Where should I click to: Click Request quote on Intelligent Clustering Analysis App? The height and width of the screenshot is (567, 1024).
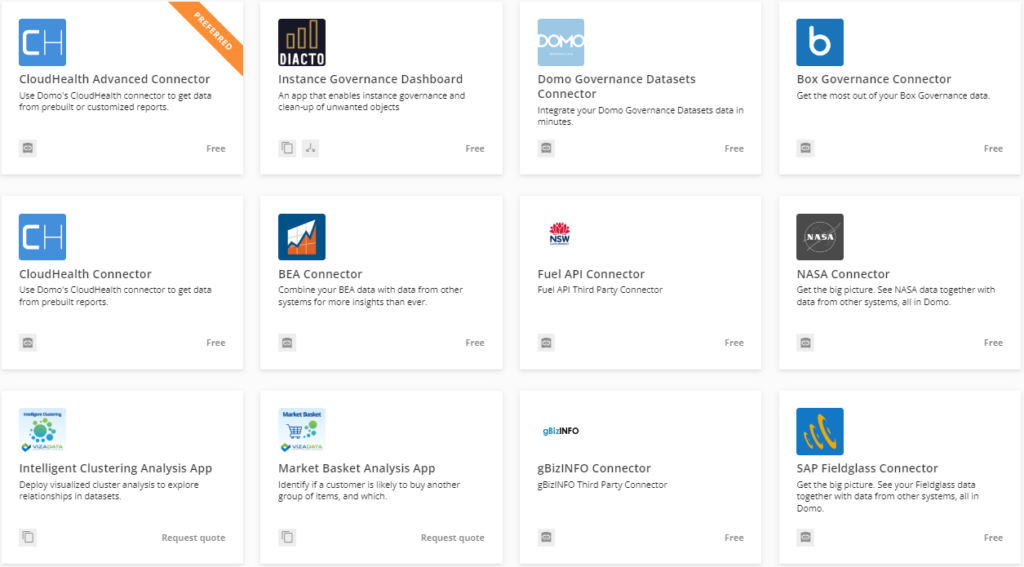tap(193, 538)
